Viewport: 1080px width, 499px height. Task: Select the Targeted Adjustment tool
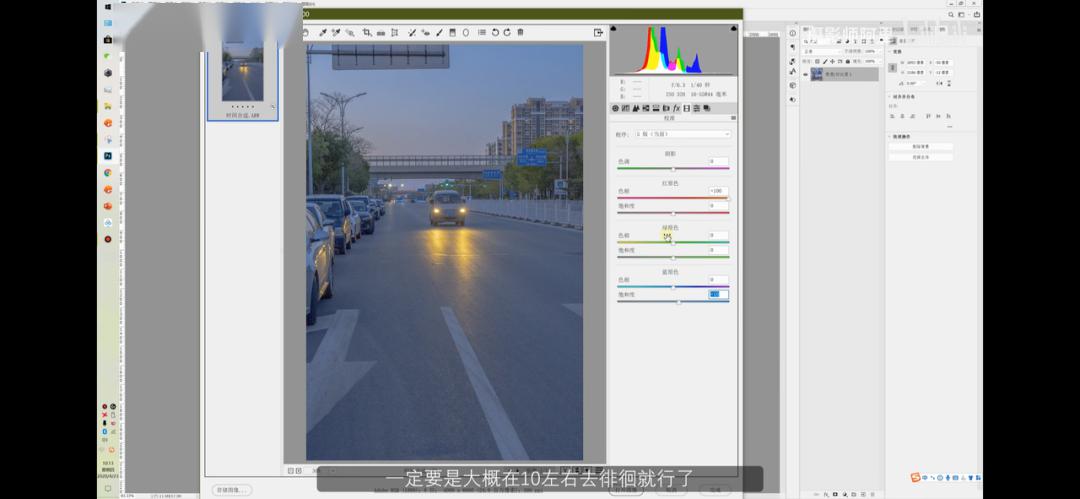click(x=350, y=32)
